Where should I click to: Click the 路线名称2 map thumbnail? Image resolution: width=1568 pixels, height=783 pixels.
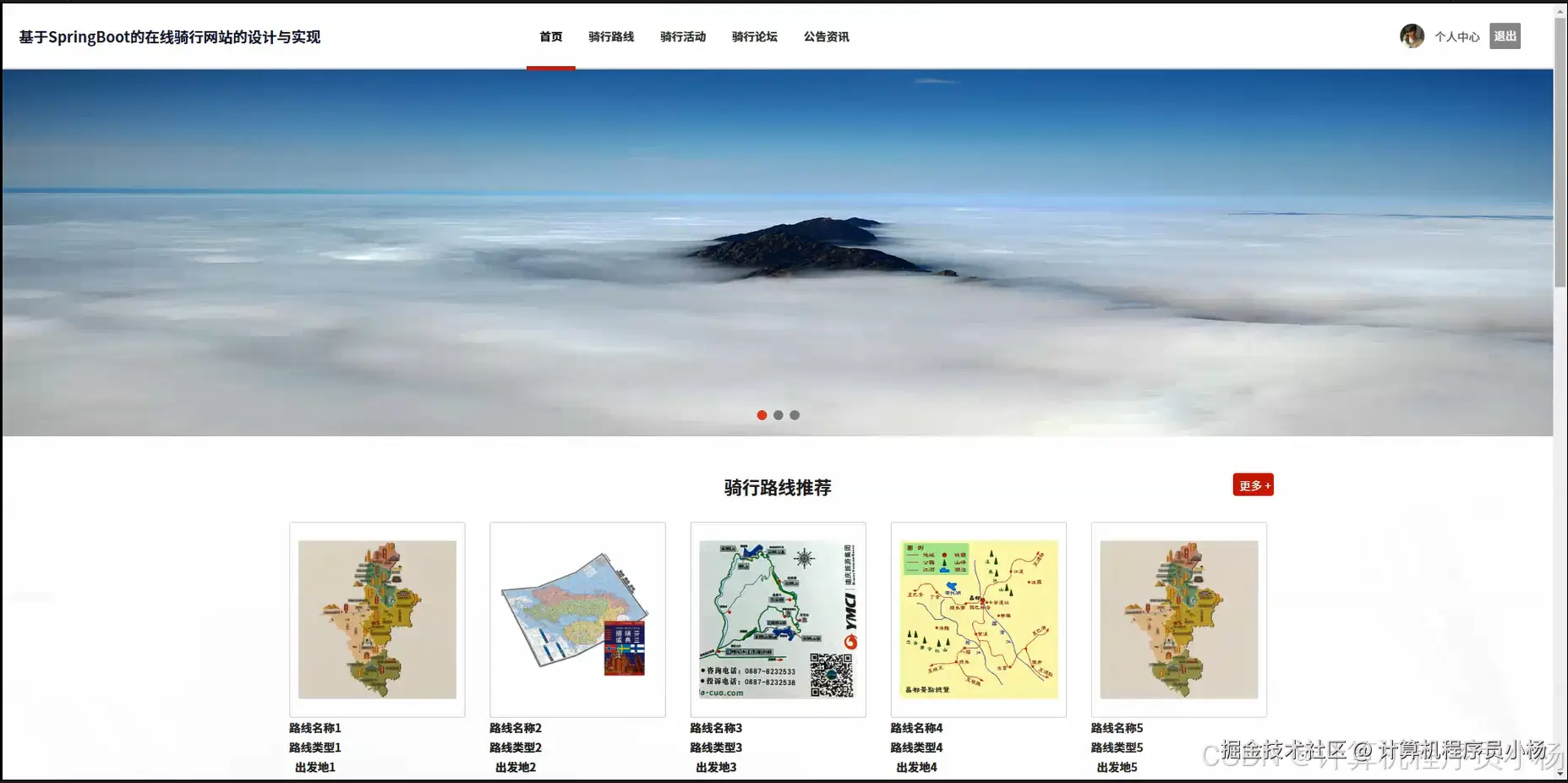pos(577,620)
